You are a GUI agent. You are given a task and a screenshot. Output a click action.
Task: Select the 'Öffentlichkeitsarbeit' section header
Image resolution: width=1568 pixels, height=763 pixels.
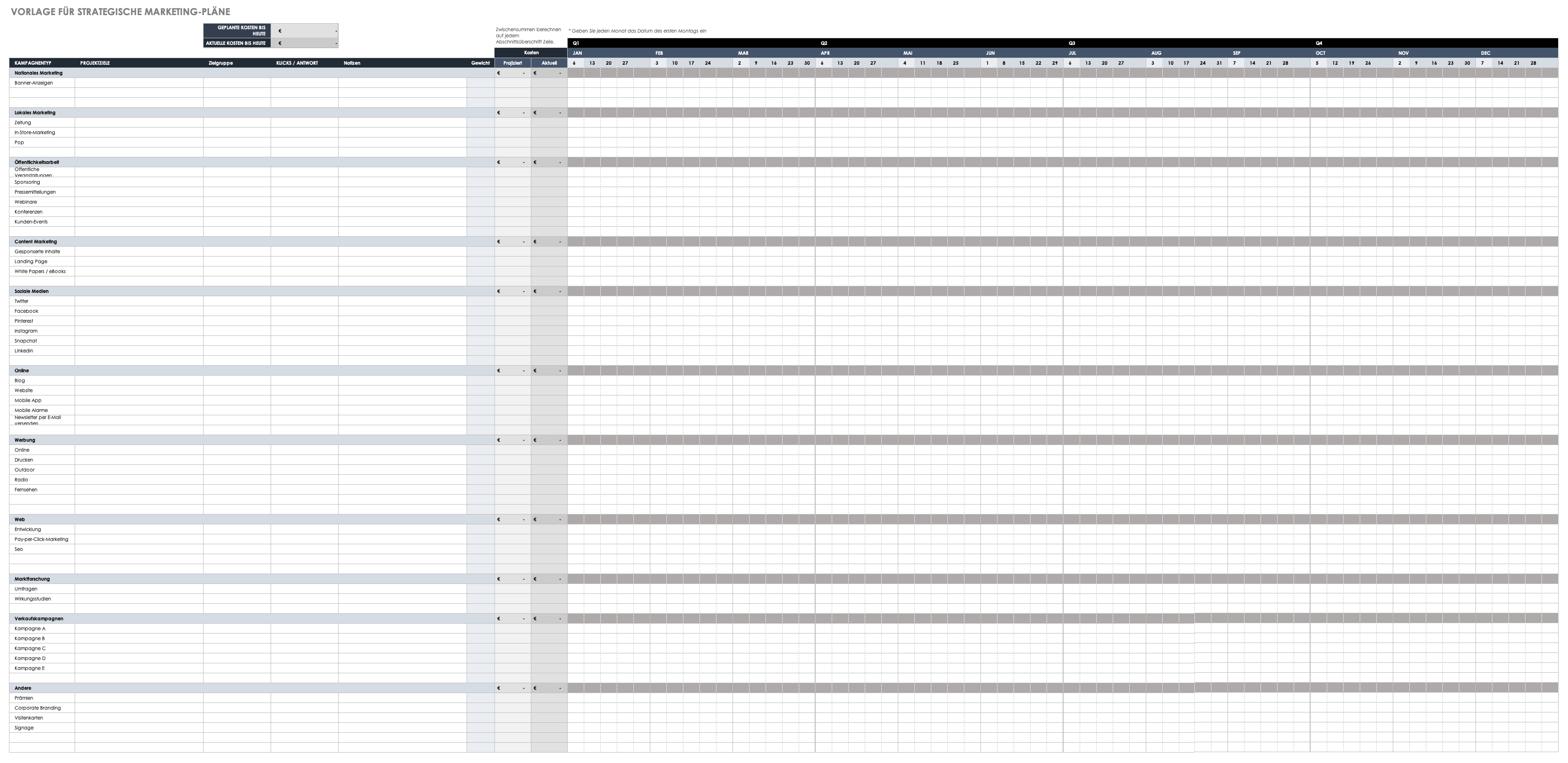251,162
